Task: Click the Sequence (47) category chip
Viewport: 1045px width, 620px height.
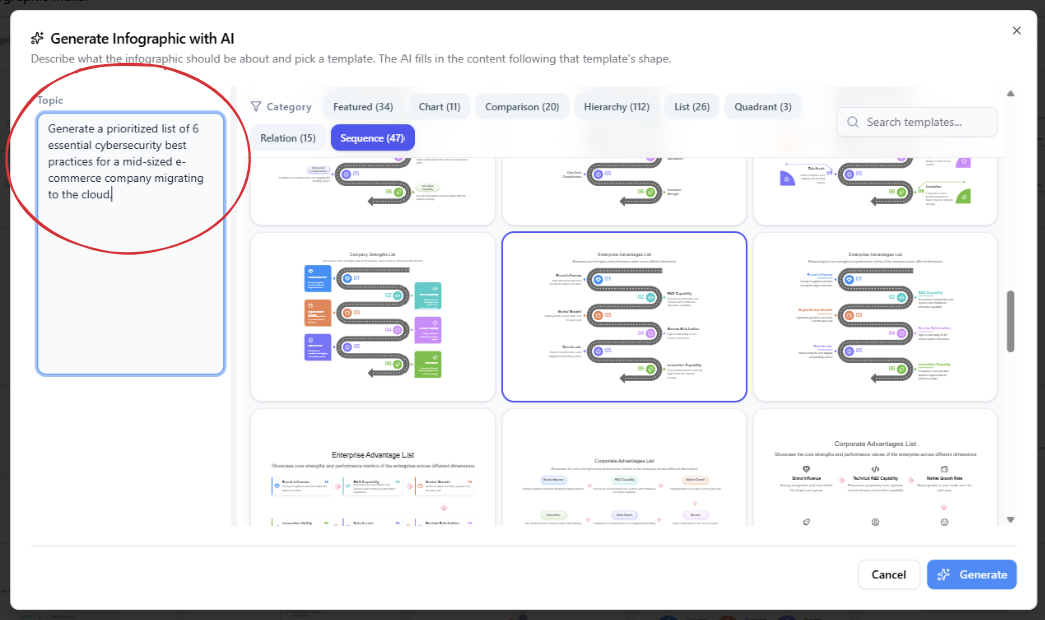Action: [x=373, y=138]
